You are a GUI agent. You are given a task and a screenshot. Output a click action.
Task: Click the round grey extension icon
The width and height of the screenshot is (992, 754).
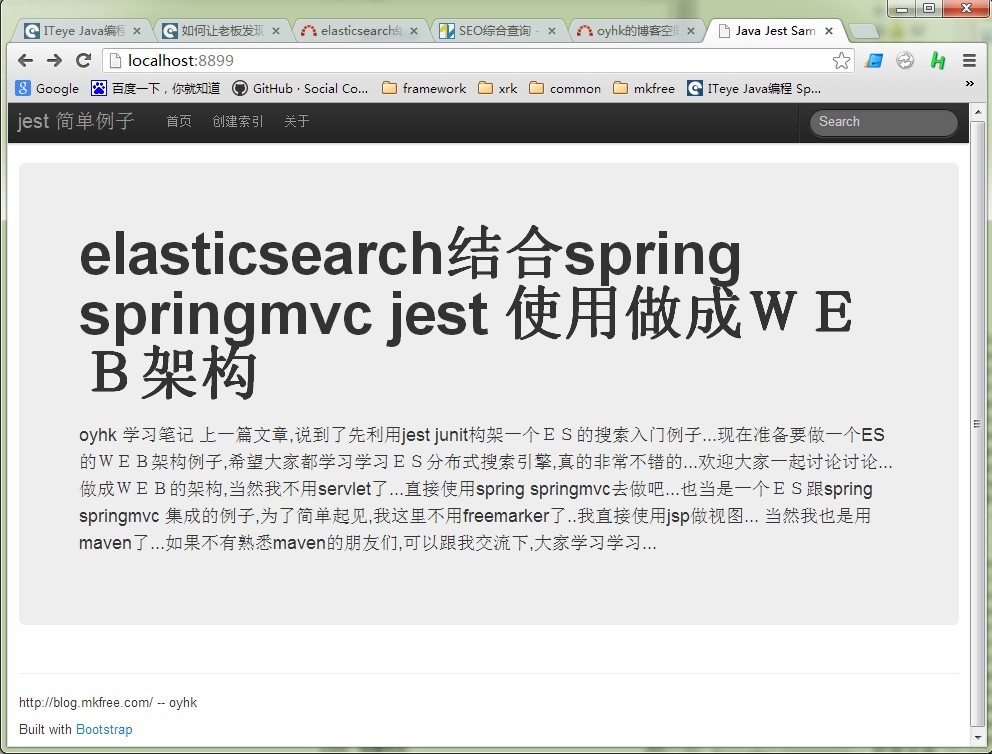(x=905, y=61)
